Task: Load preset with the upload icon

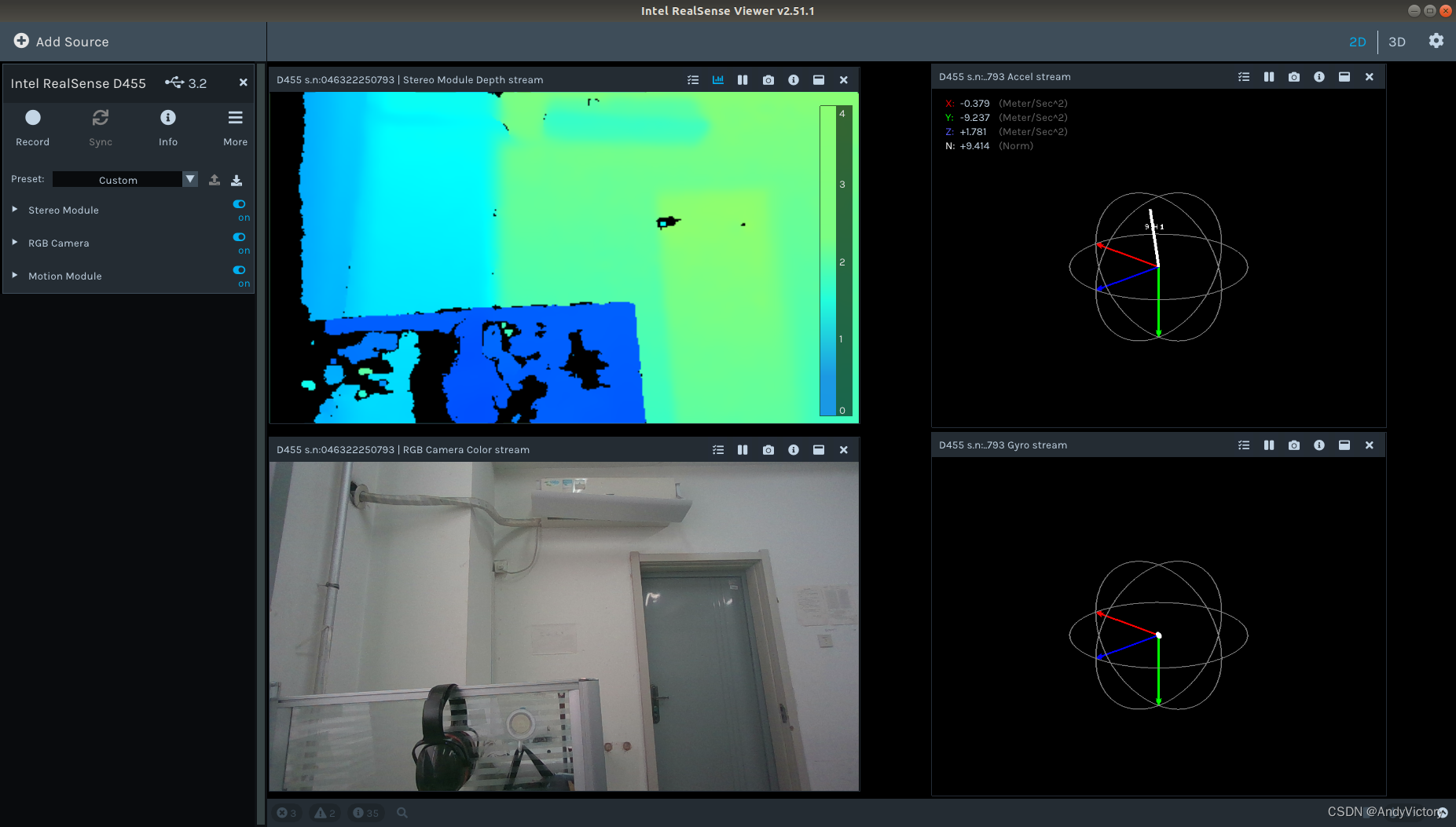Action: pos(215,180)
